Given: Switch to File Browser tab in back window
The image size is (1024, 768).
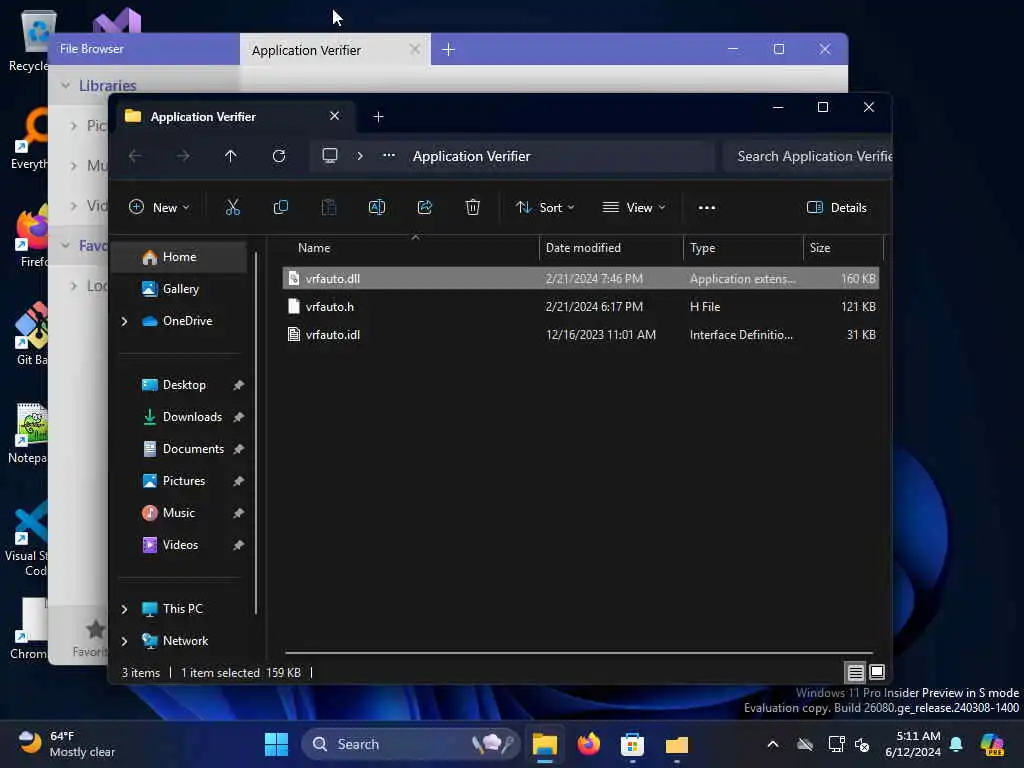Looking at the screenshot, I should (x=145, y=49).
